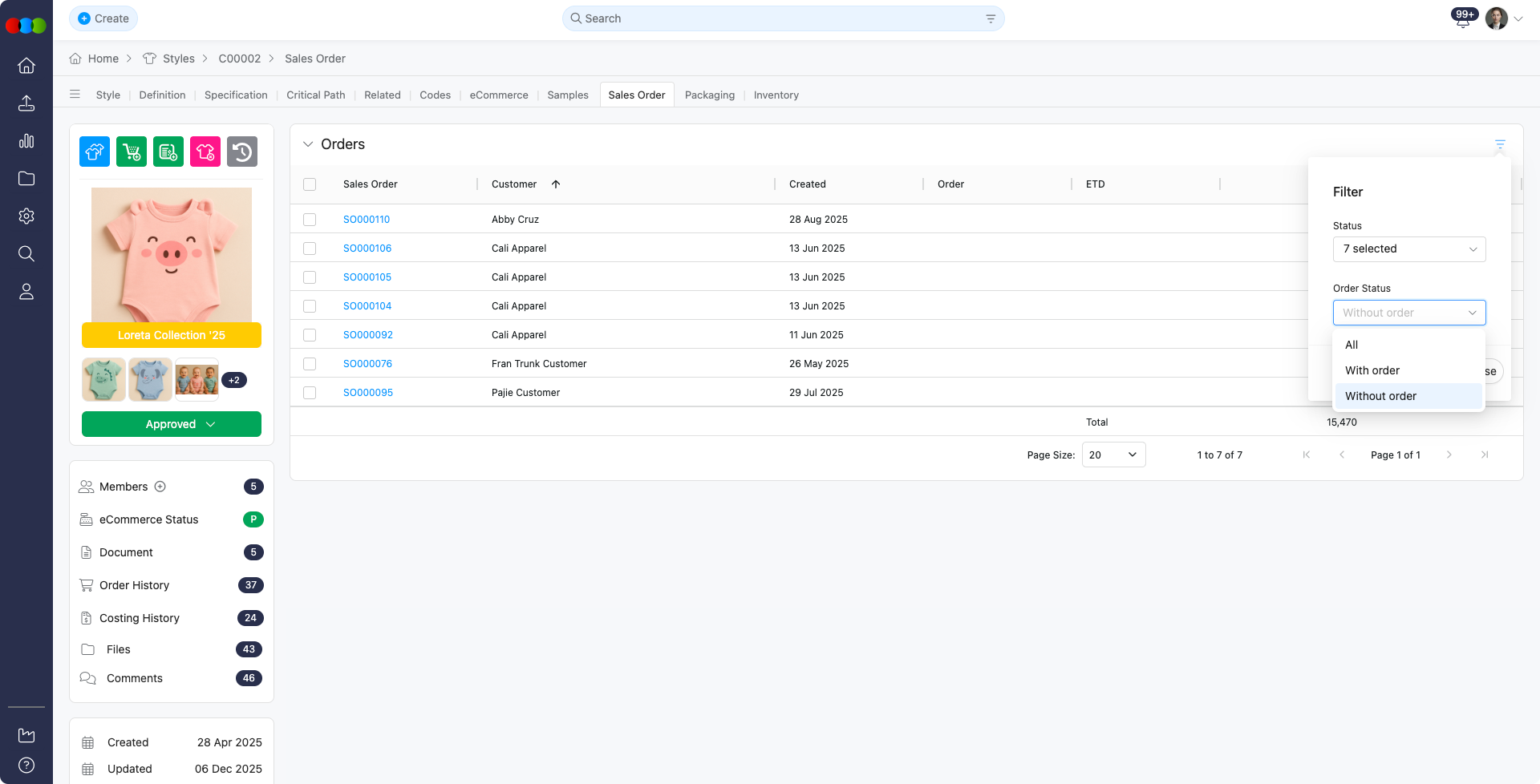Screen dimensions: 1540x784
Task: Open the notifications bell icon
Action: (x=1463, y=19)
